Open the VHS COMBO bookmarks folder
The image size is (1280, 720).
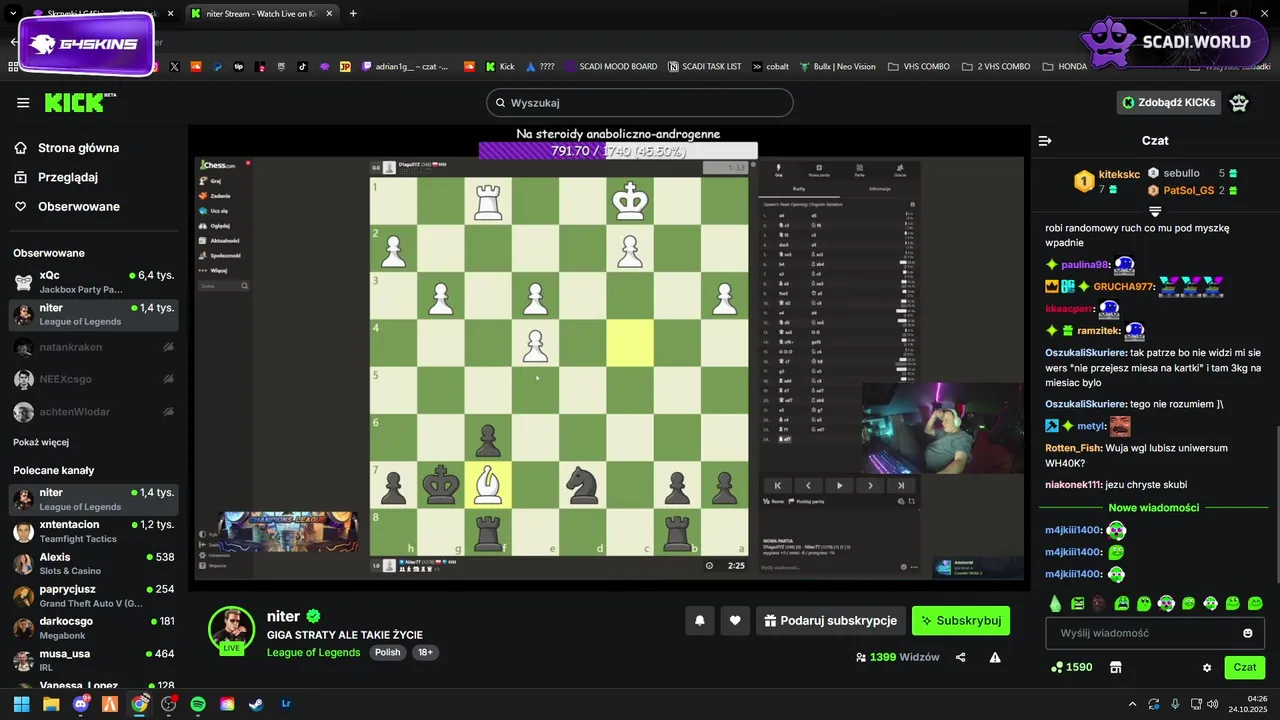(x=917, y=67)
